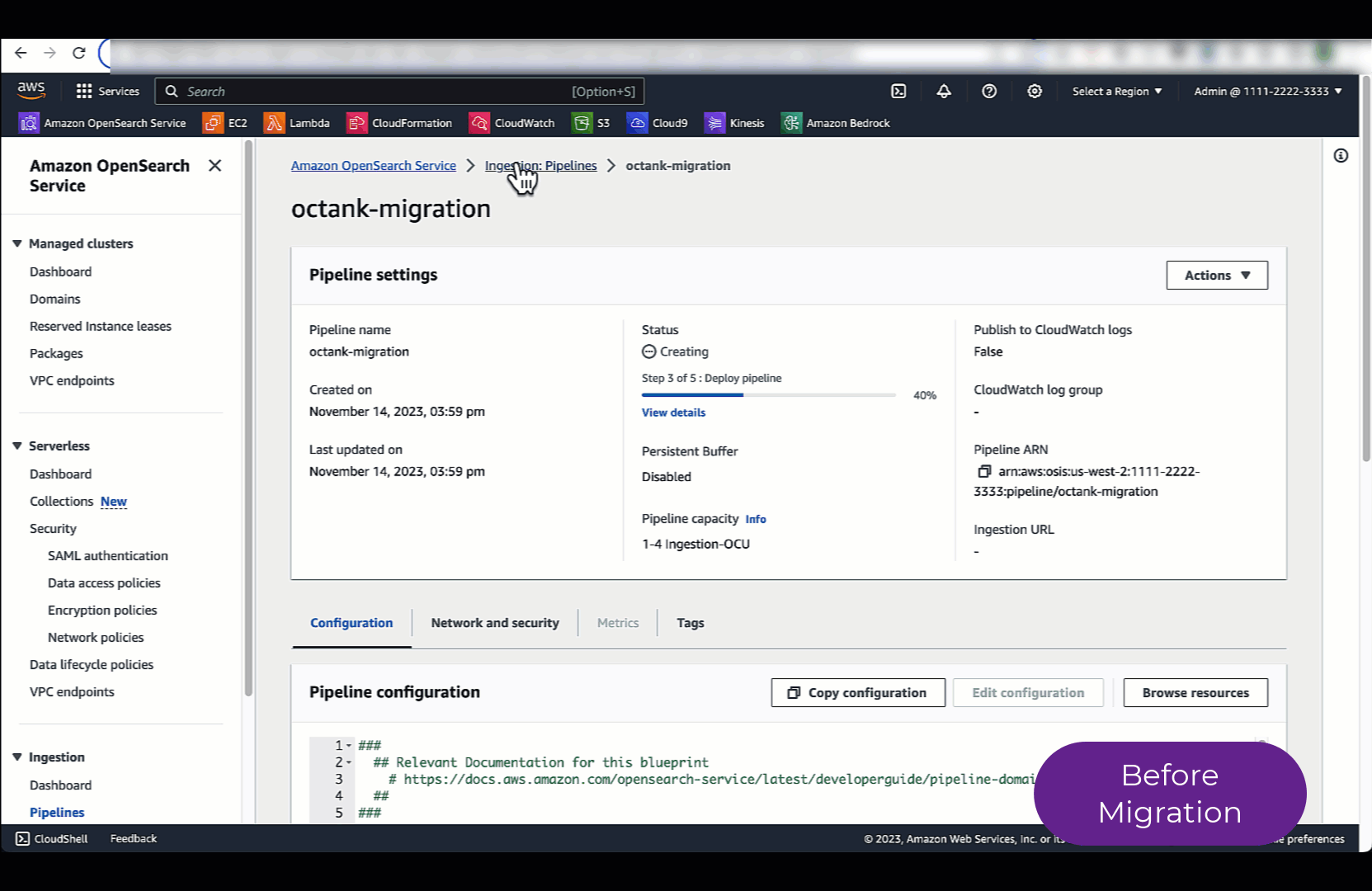The image size is (1372, 891).
Task: Open the settings gear icon
Action: point(1035,92)
